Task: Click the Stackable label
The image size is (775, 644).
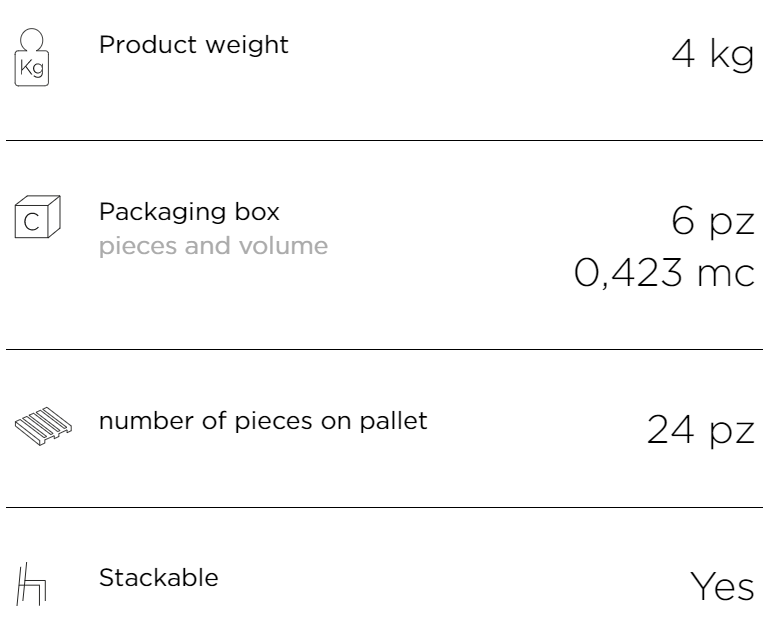Action: [x=159, y=578]
